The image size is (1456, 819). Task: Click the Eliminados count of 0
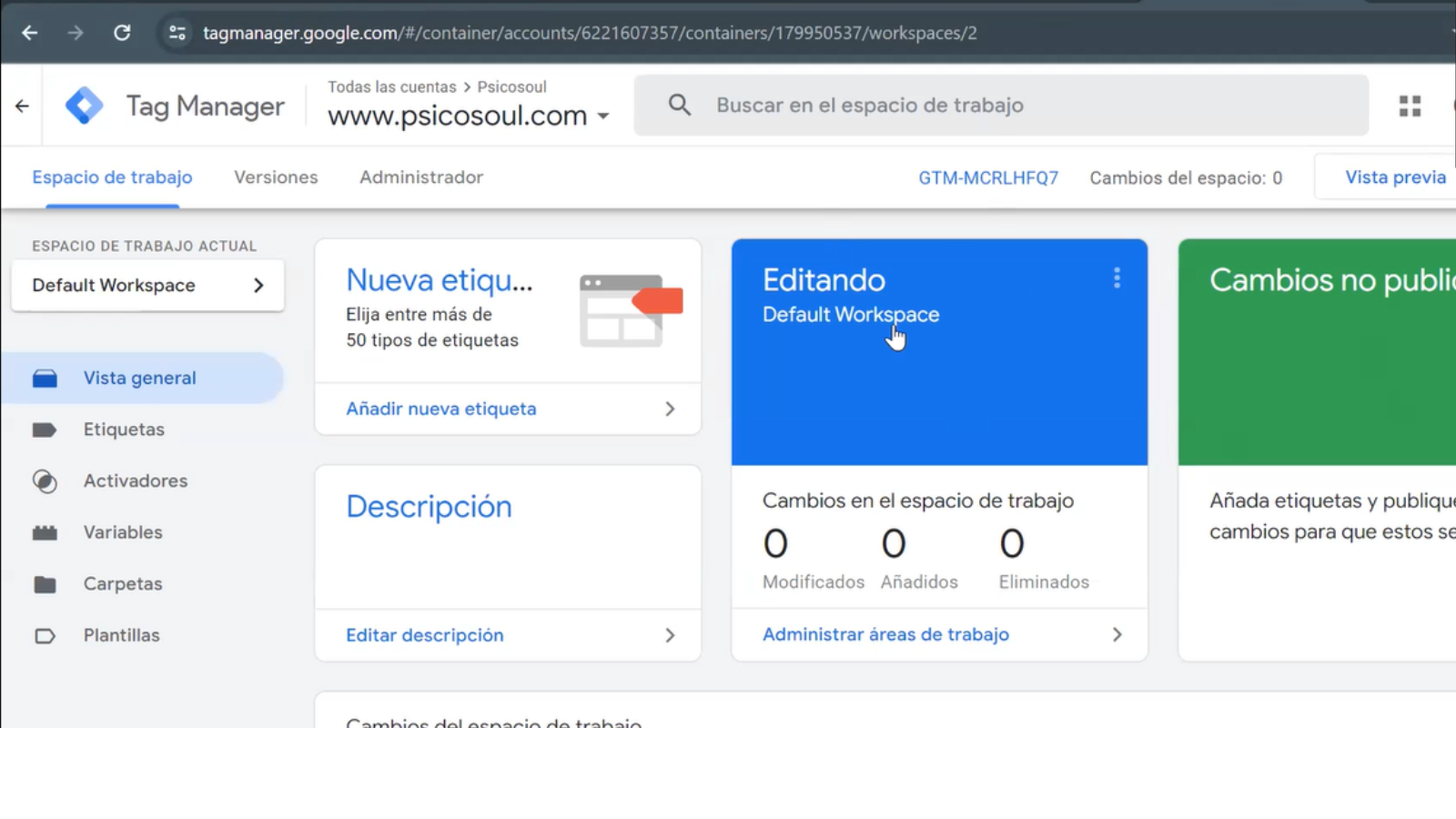(x=1012, y=544)
